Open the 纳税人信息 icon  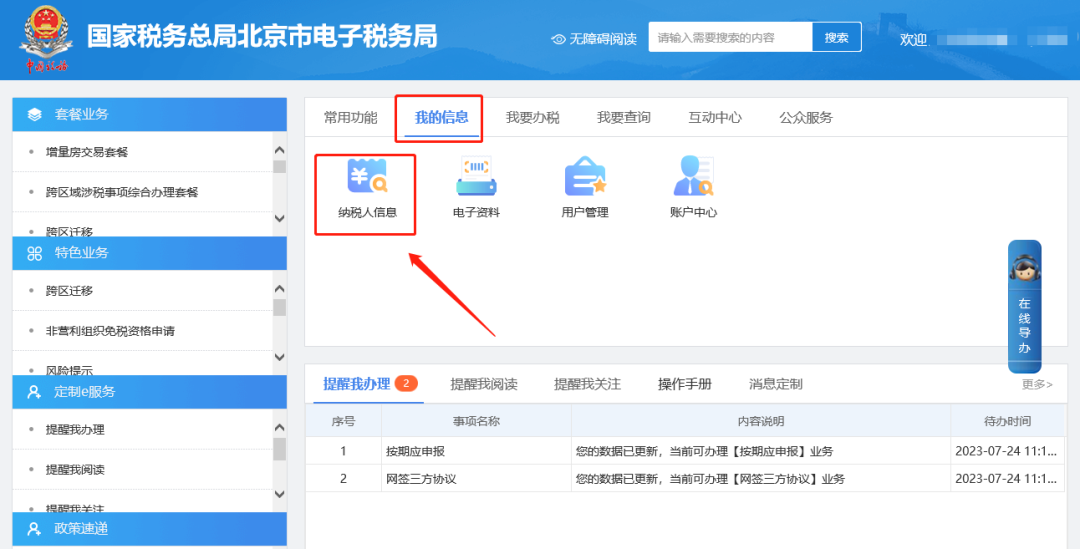tap(366, 178)
